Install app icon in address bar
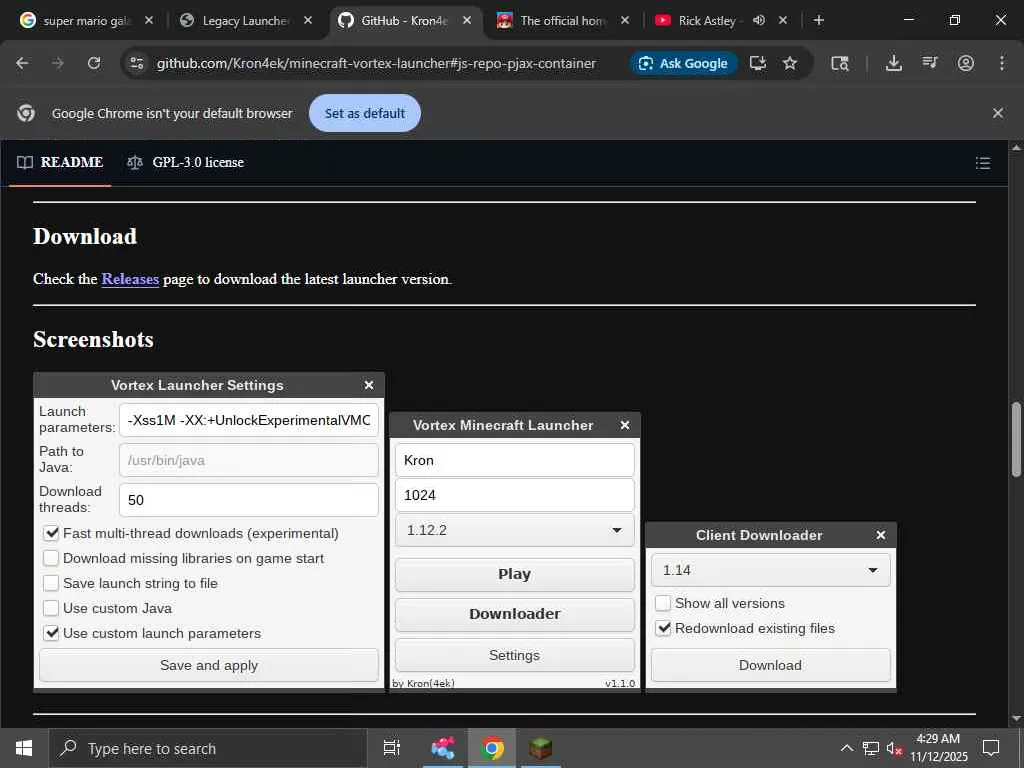The height and width of the screenshot is (768, 1024). 758,63
